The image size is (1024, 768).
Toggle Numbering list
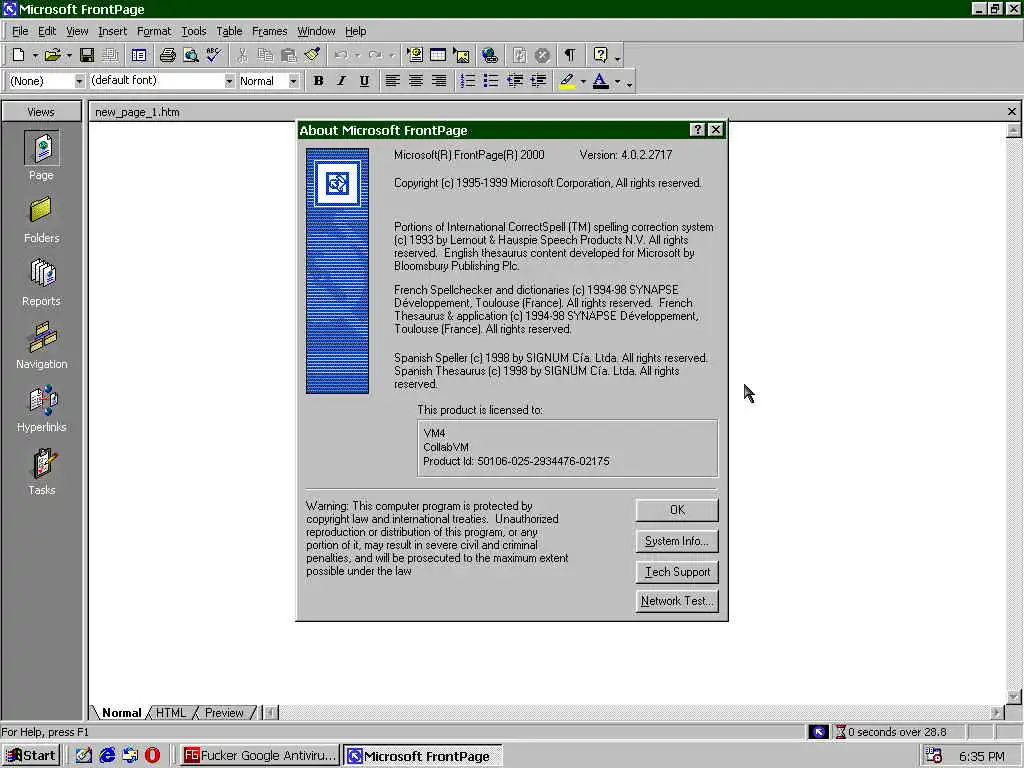(x=467, y=81)
